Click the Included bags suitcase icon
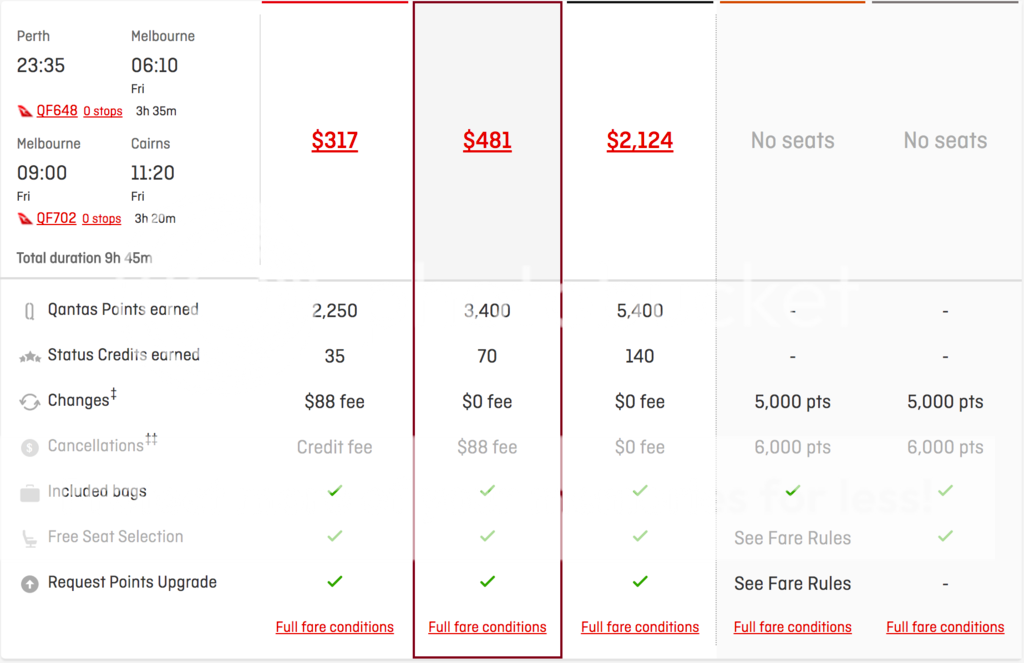Viewport: 1024px width, 663px height. pos(30,493)
